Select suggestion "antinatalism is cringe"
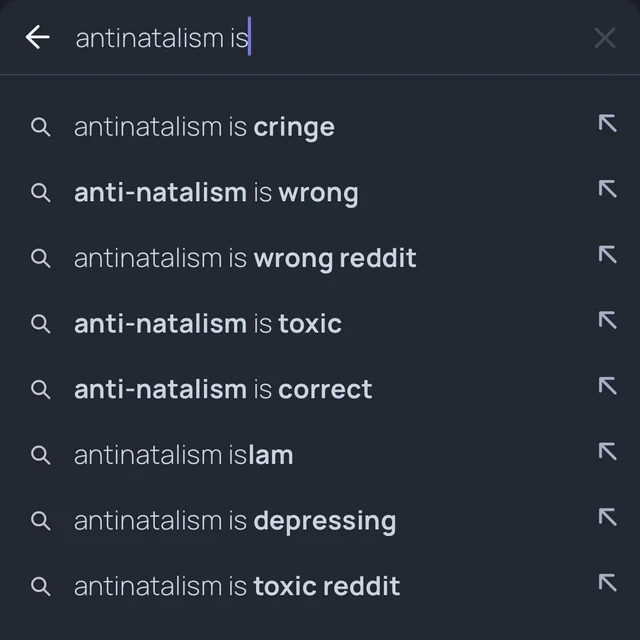This screenshot has width=640, height=640. [x=204, y=127]
